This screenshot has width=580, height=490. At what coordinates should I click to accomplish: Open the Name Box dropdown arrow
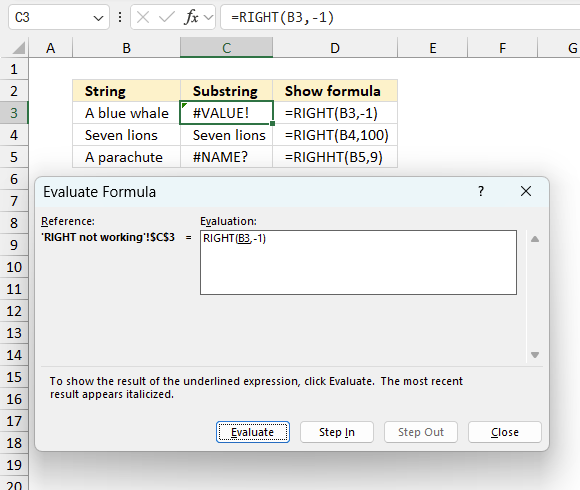98,18
